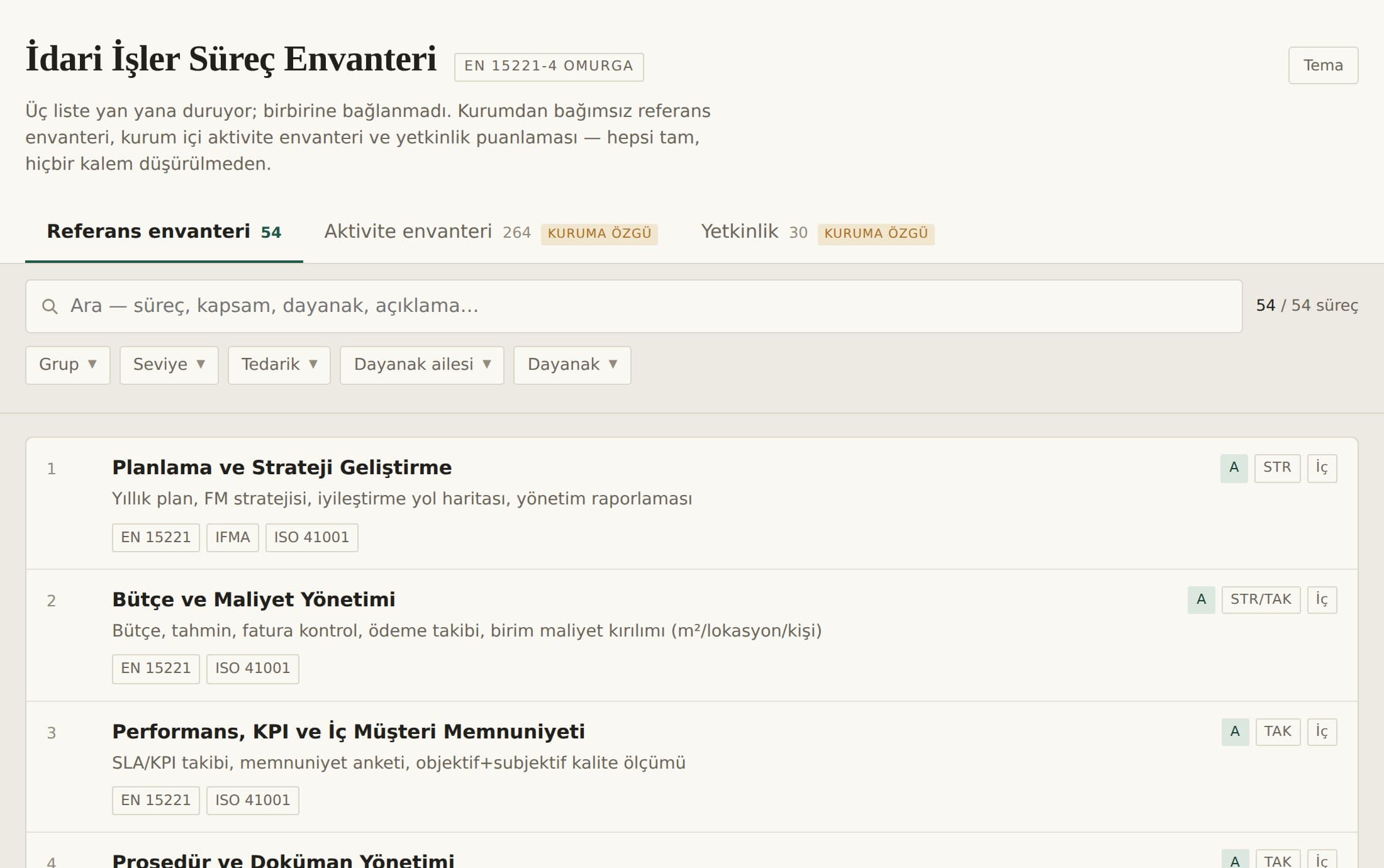Click KURUMA ÖZGÜ badge beside Yetkinlik
The height and width of the screenshot is (868, 1384).
click(x=876, y=233)
